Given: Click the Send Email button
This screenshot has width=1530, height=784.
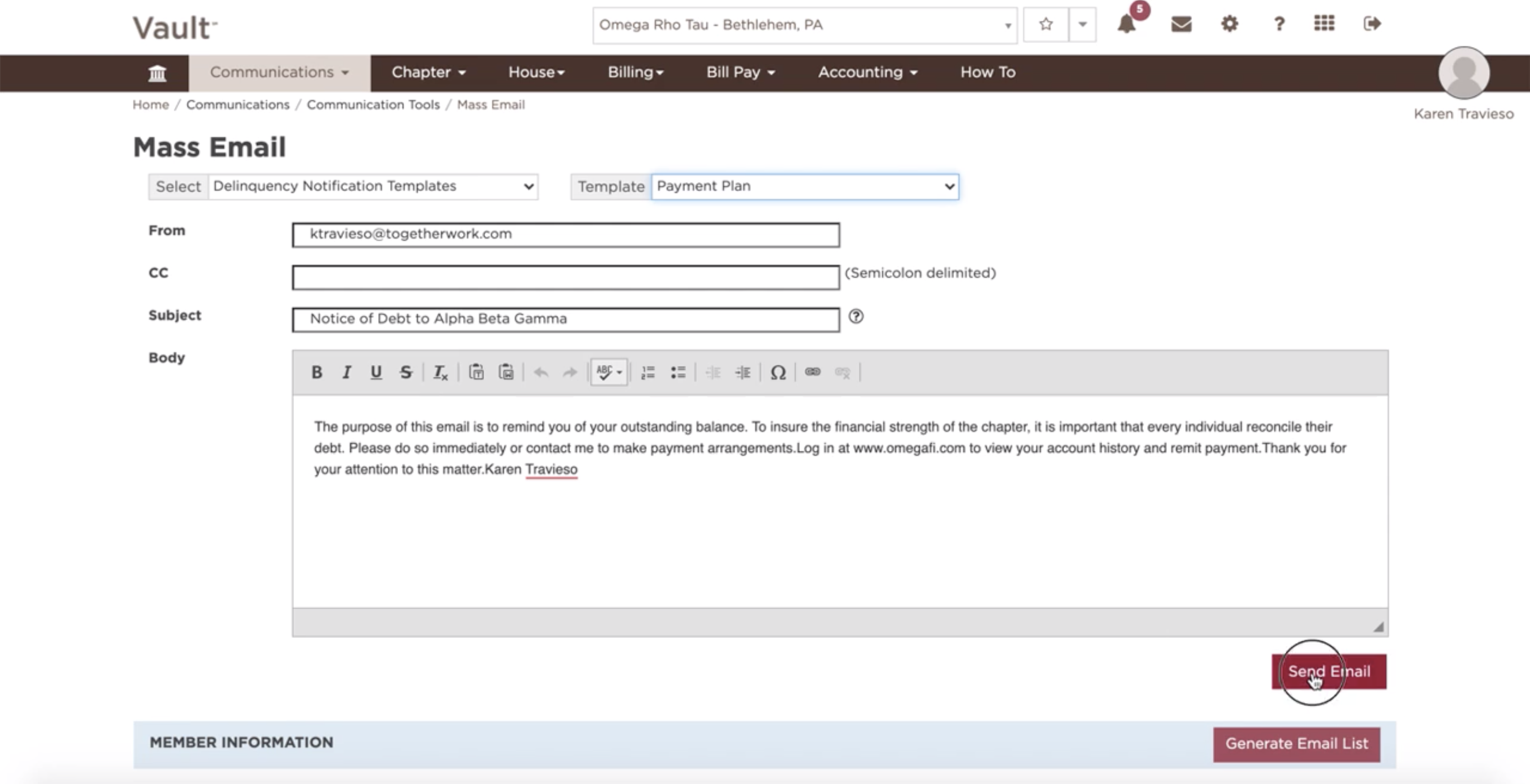Looking at the screenshot, I should click(x=1329, y=671).
